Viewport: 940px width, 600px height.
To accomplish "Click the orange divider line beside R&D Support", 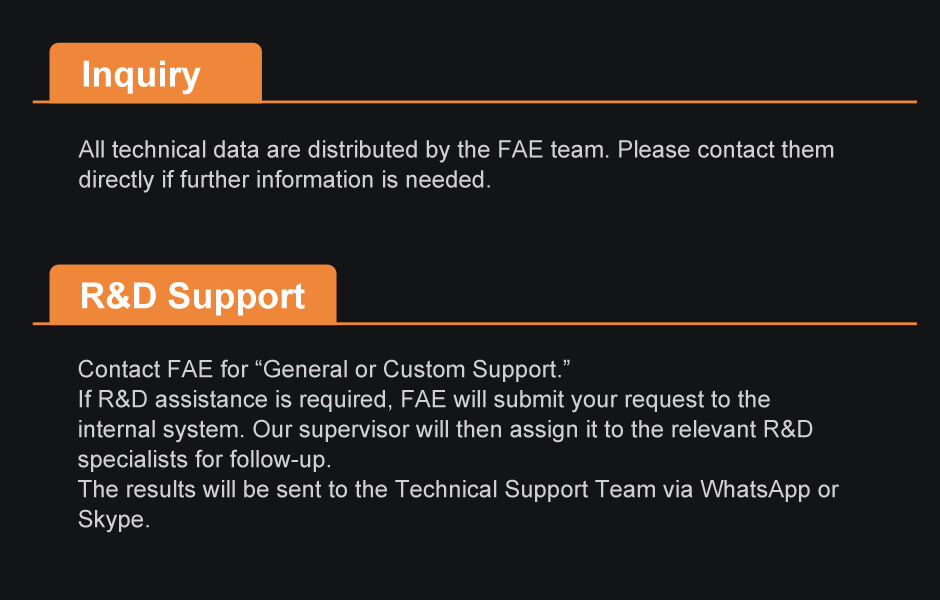I will (626, 324).
